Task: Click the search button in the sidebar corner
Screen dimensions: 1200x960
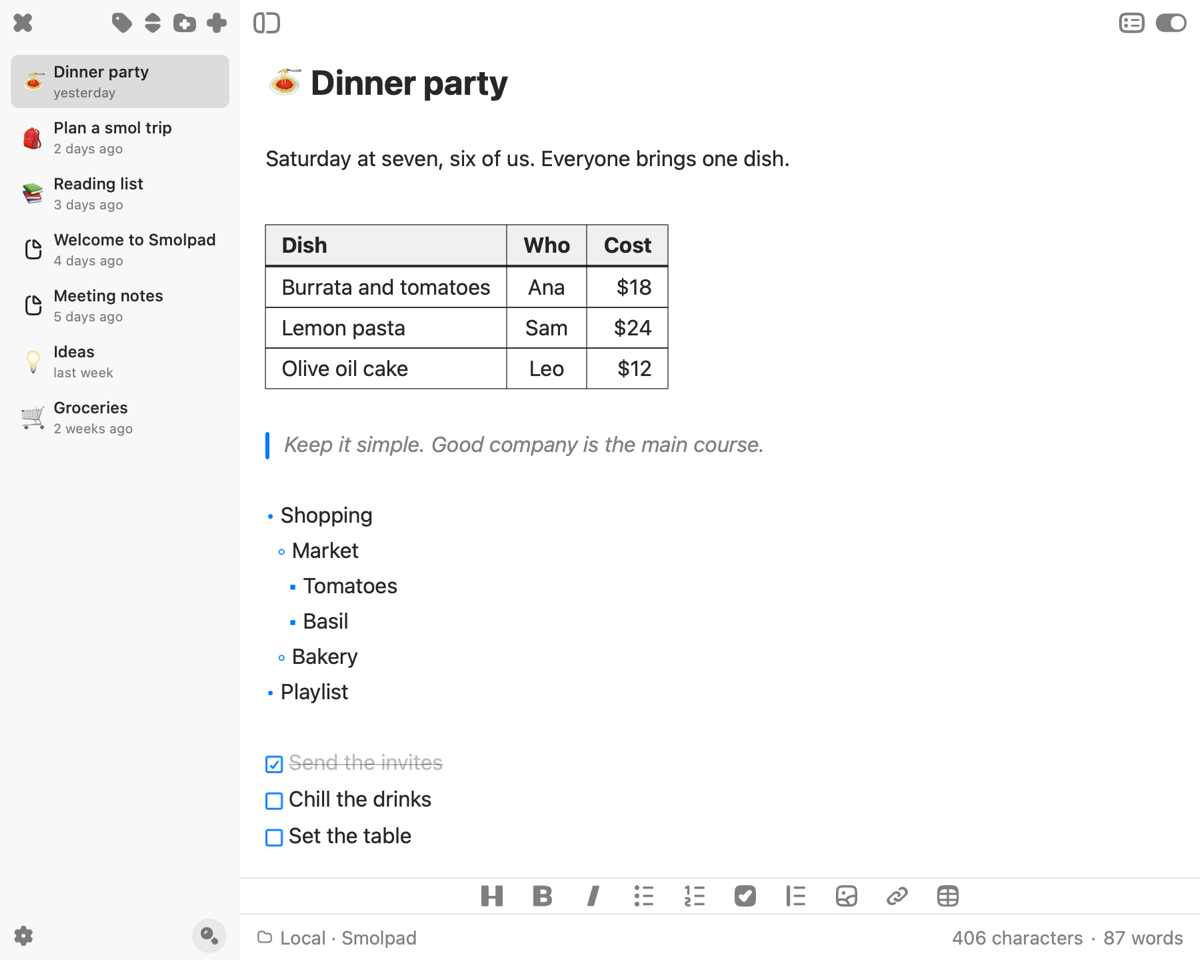Action: (x=209, y=936)
